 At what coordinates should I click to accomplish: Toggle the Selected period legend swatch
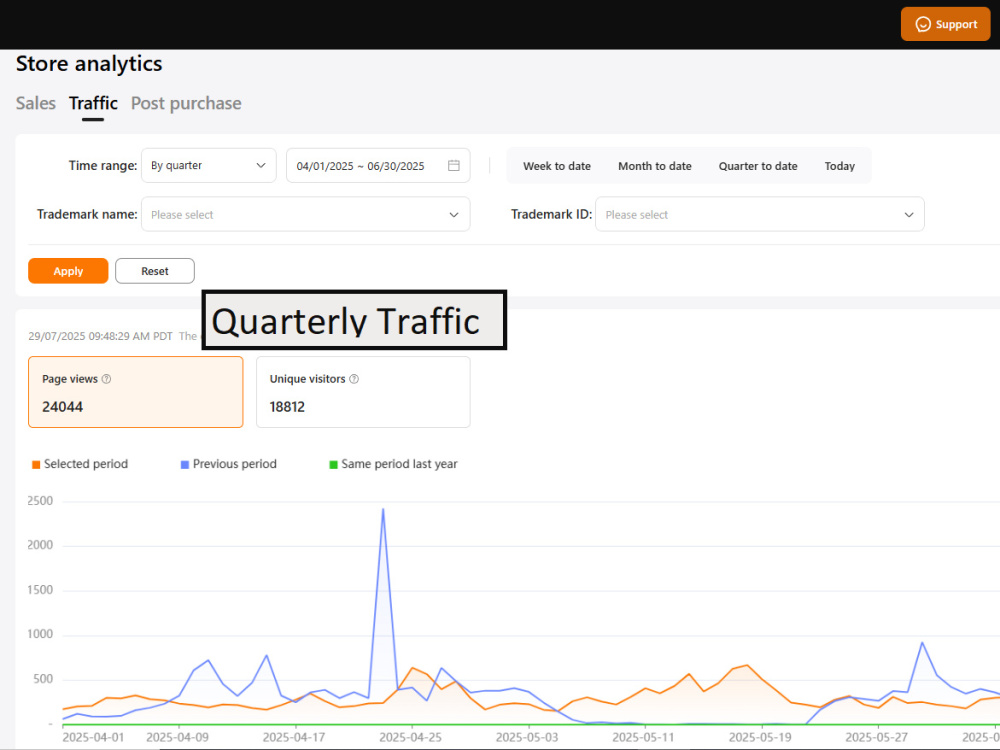tap(36, 465)
